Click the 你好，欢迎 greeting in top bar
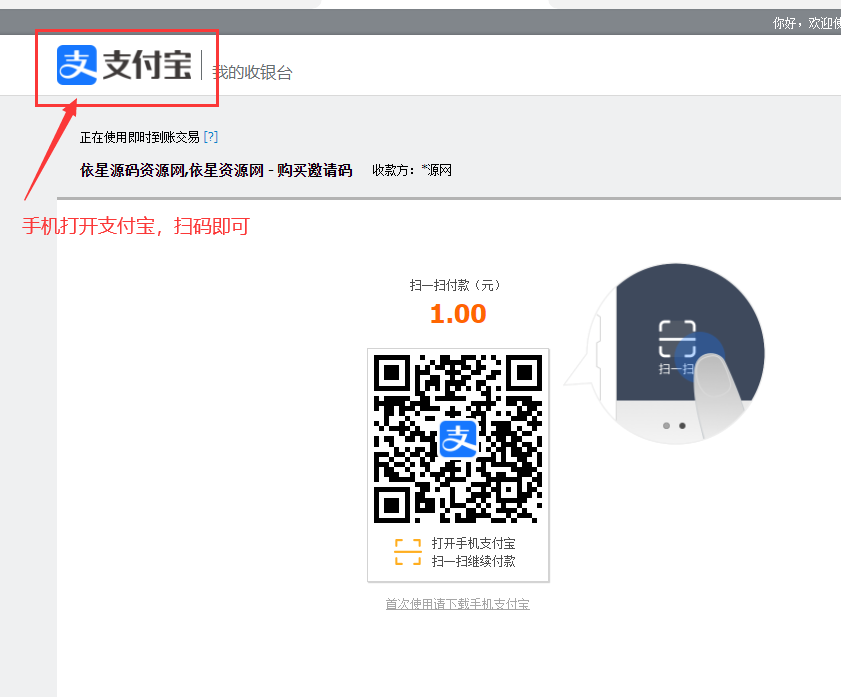Viewport: 841px width, 697px height. [807, 23]
